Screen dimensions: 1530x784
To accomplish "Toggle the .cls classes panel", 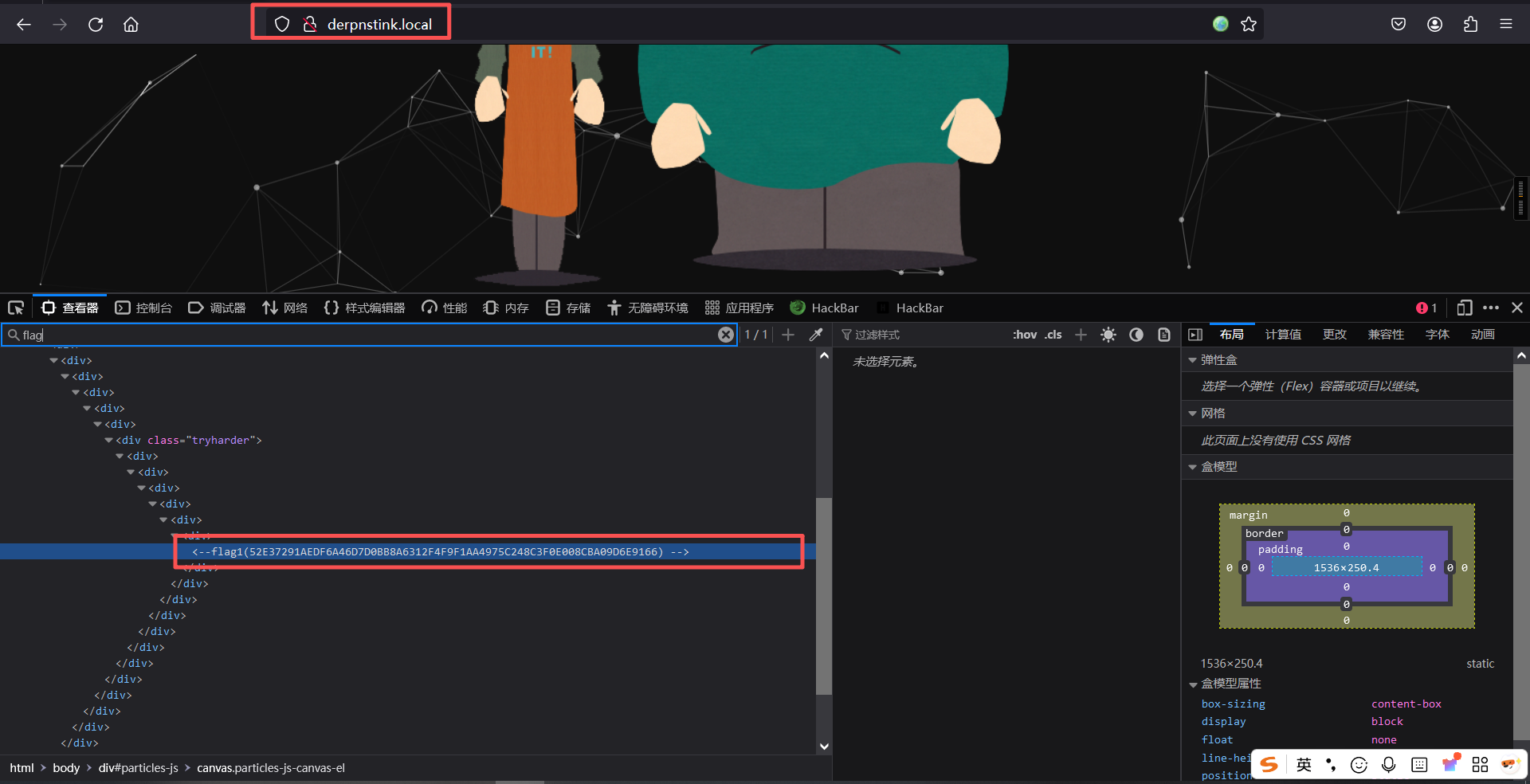I will [1053, 335].
